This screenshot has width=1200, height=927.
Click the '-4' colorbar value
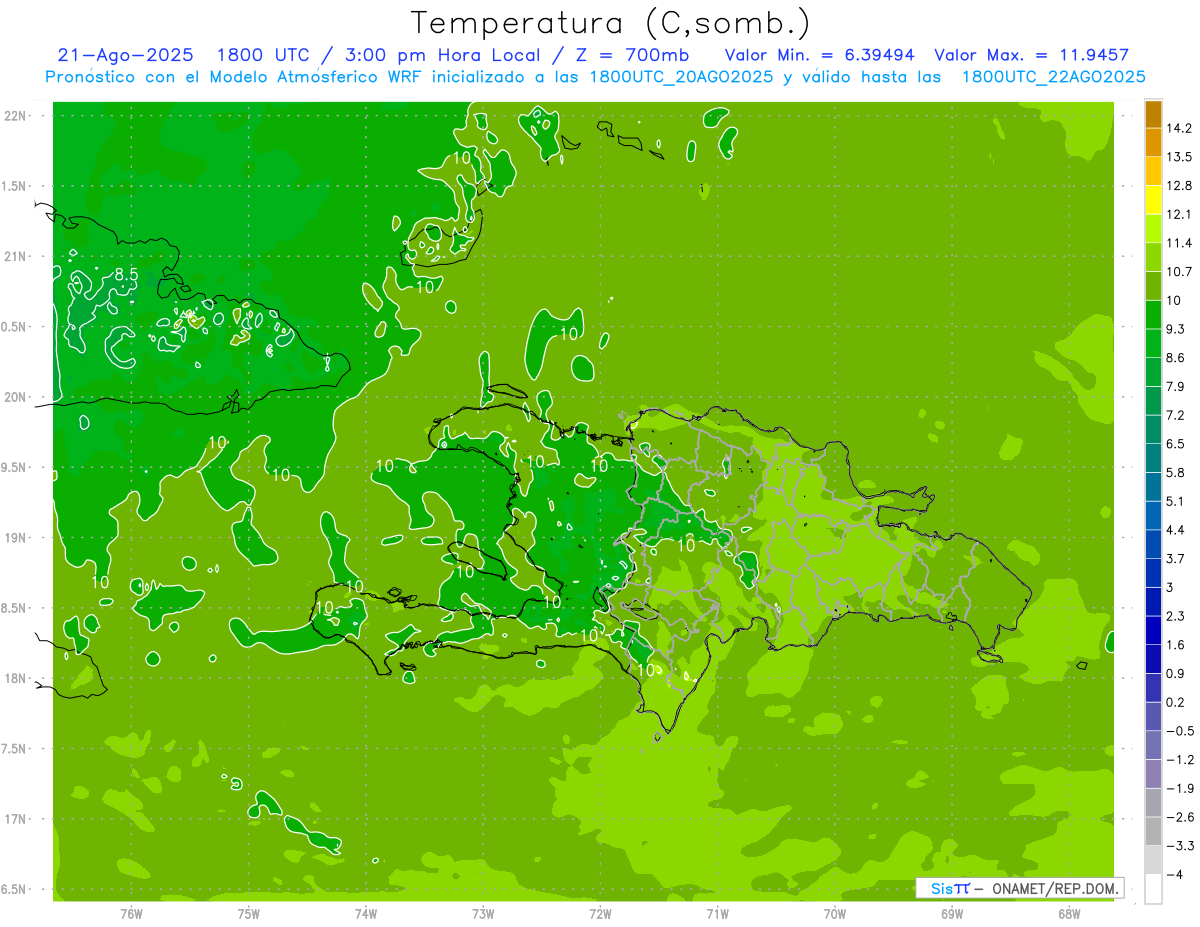coord(1175,874)
